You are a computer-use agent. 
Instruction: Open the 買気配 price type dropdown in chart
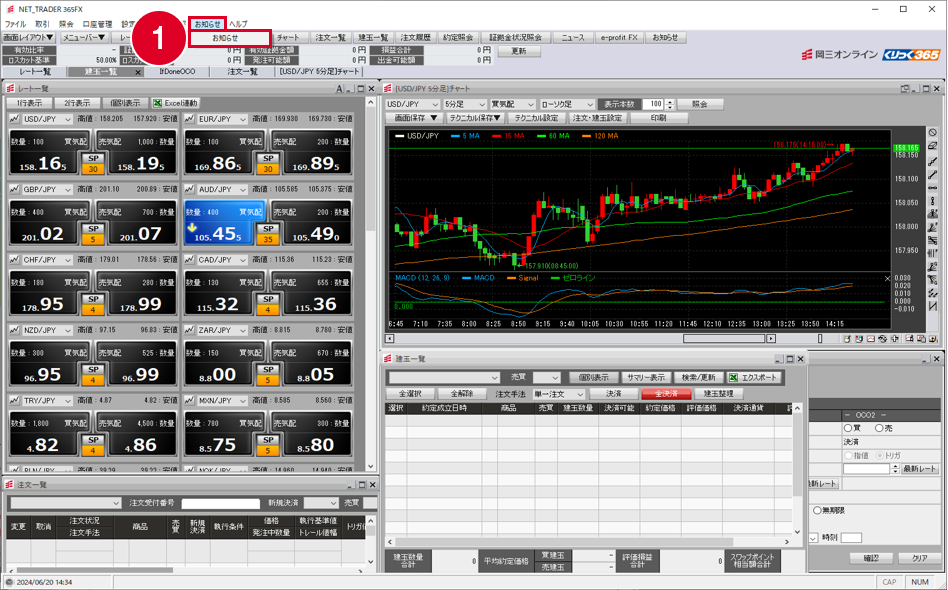click(513, 104)
